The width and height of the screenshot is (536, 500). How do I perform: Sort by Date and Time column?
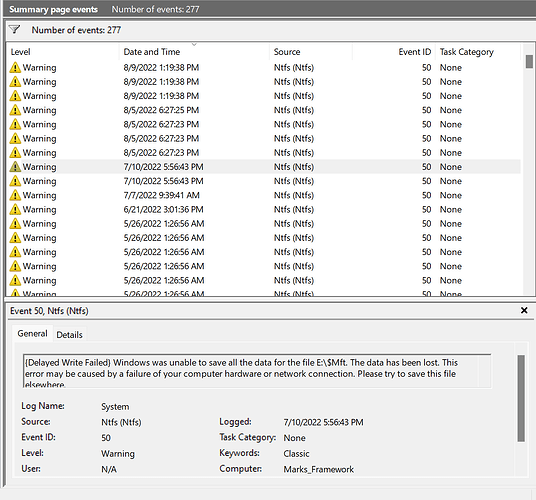[x=194, y=52]
